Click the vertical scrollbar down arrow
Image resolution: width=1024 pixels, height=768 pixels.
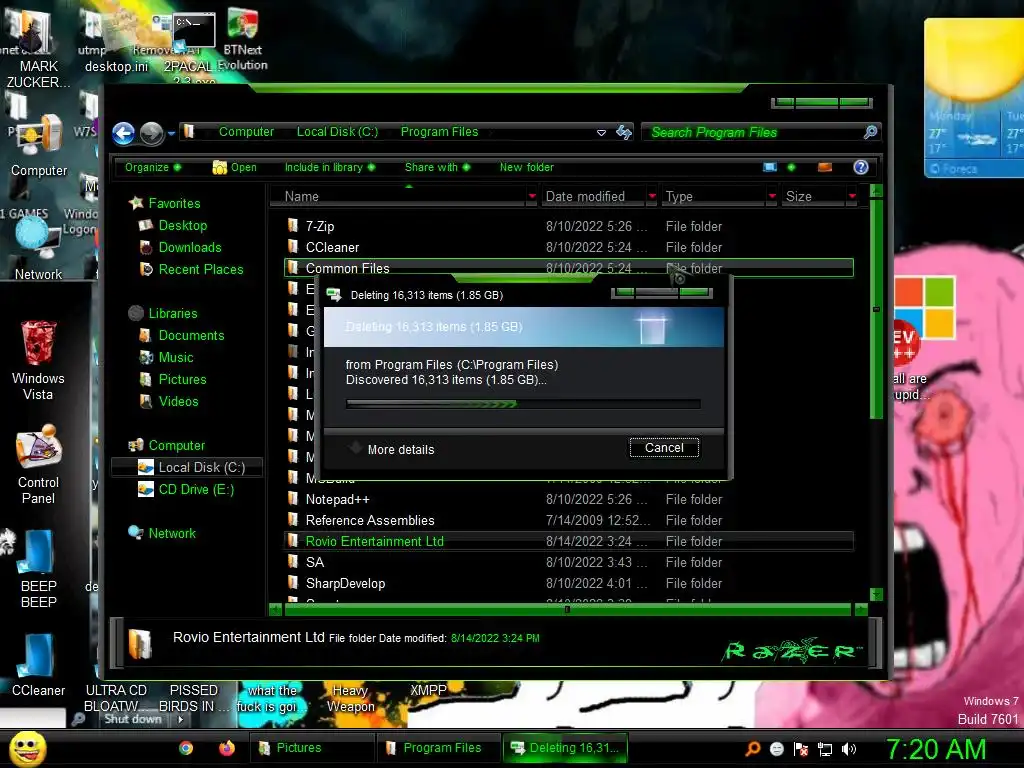coord(876,594)
